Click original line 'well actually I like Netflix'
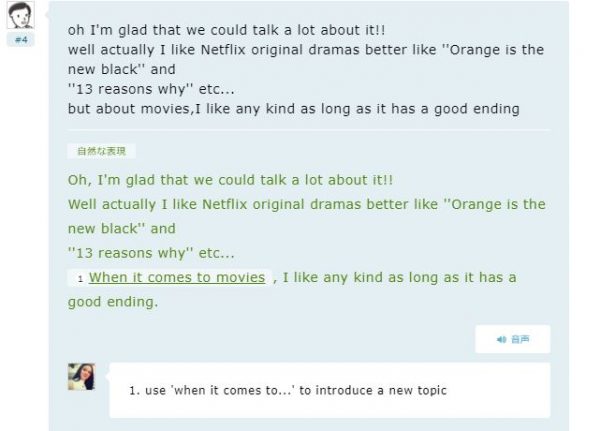 306,50
